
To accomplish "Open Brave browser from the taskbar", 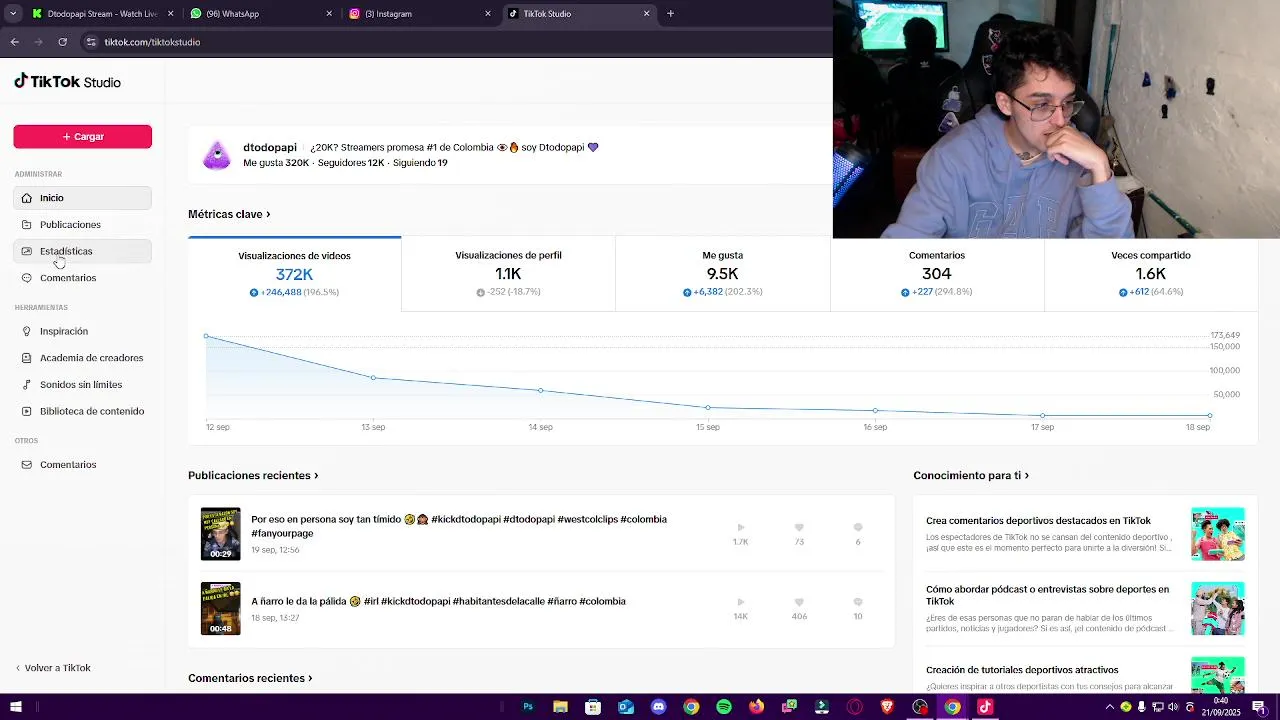I will tap(887, 707).
